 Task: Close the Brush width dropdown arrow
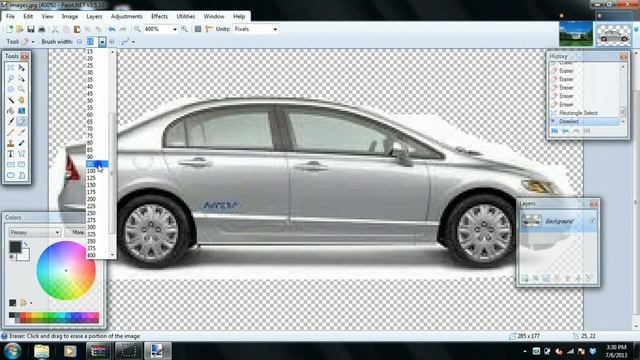(x=102, y=42)
